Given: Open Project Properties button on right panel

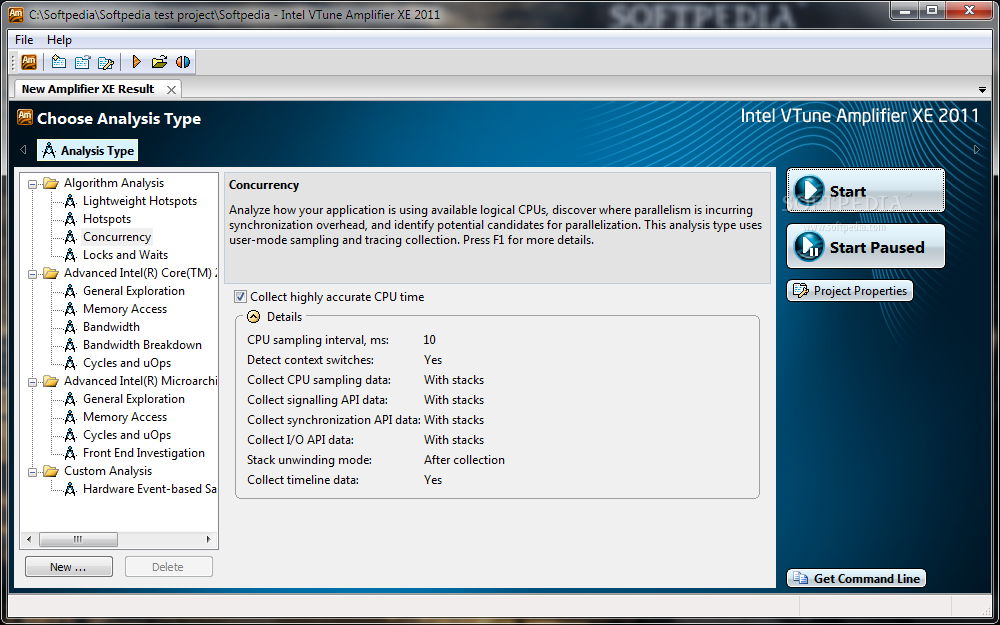Looking at the screenshot, I should click(x=850, y=291).
